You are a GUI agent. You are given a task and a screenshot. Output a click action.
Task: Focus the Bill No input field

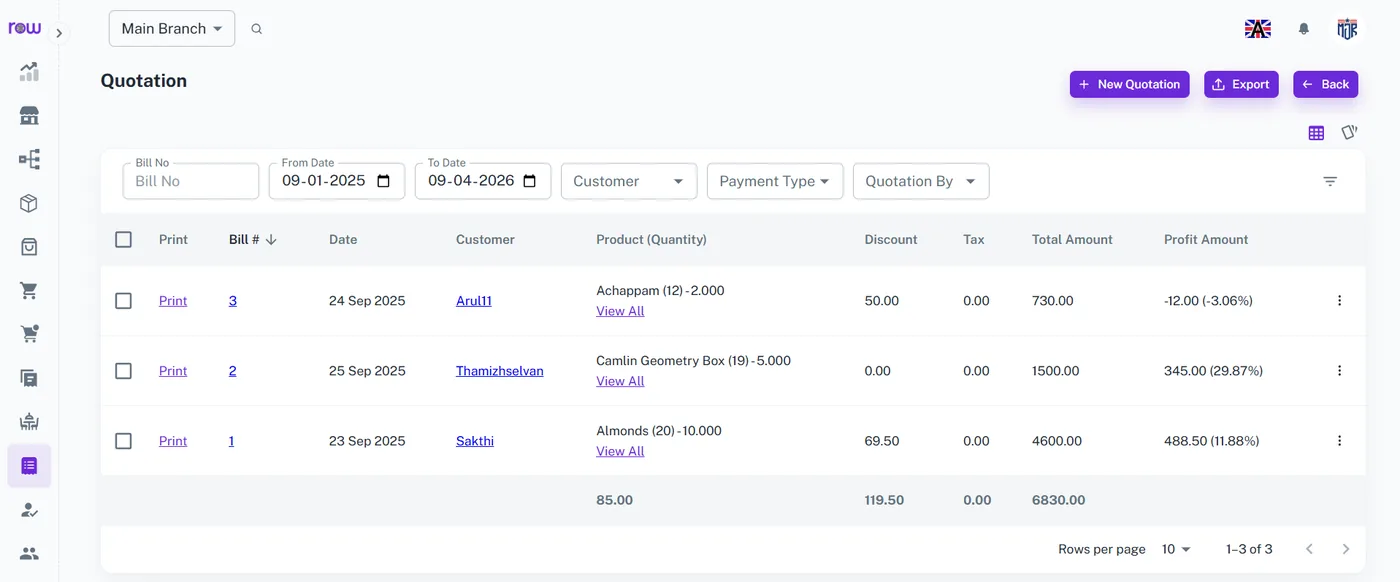191,181
